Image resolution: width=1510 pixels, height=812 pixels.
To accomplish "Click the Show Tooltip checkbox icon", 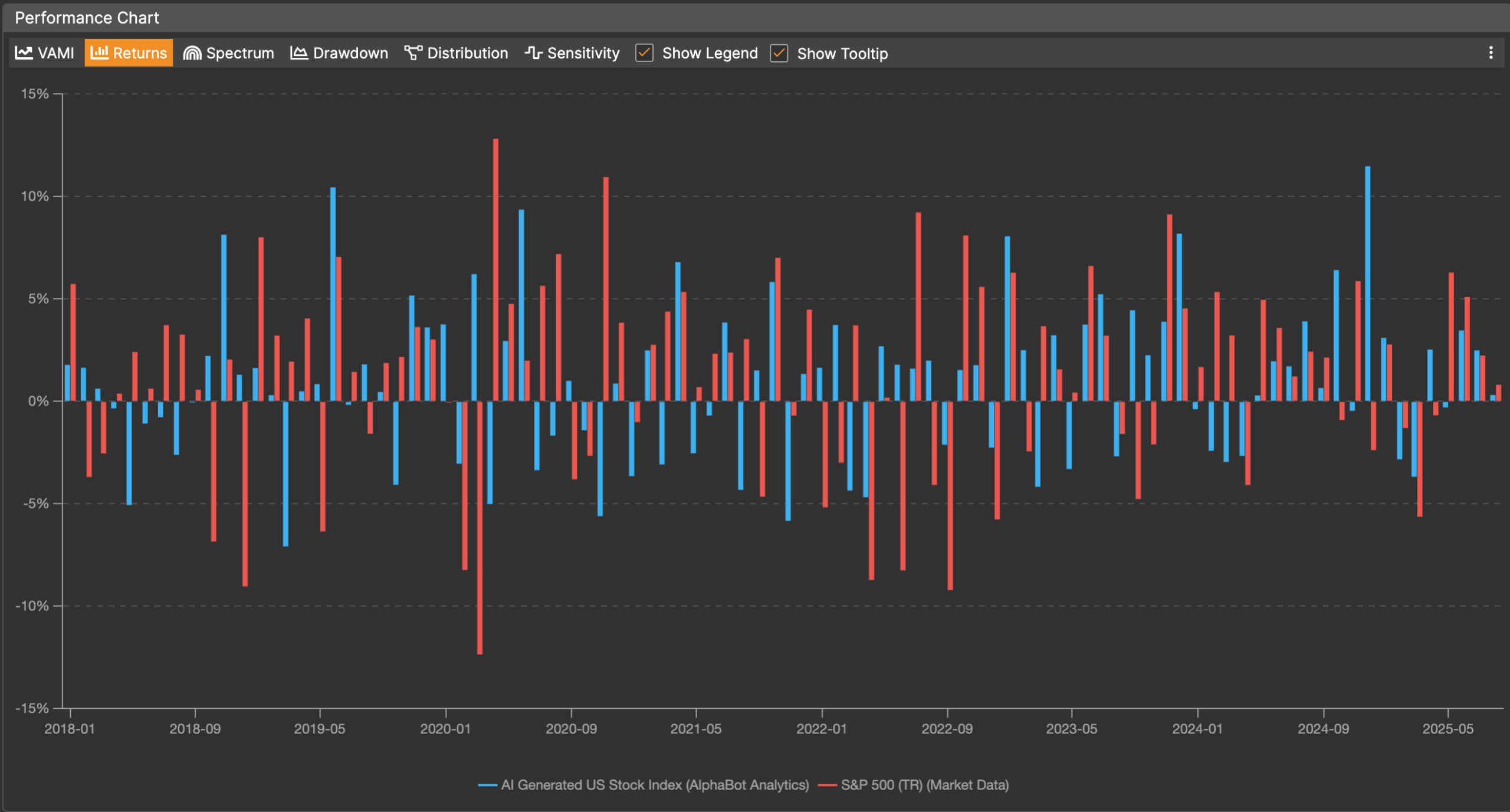I will (778, 53).
